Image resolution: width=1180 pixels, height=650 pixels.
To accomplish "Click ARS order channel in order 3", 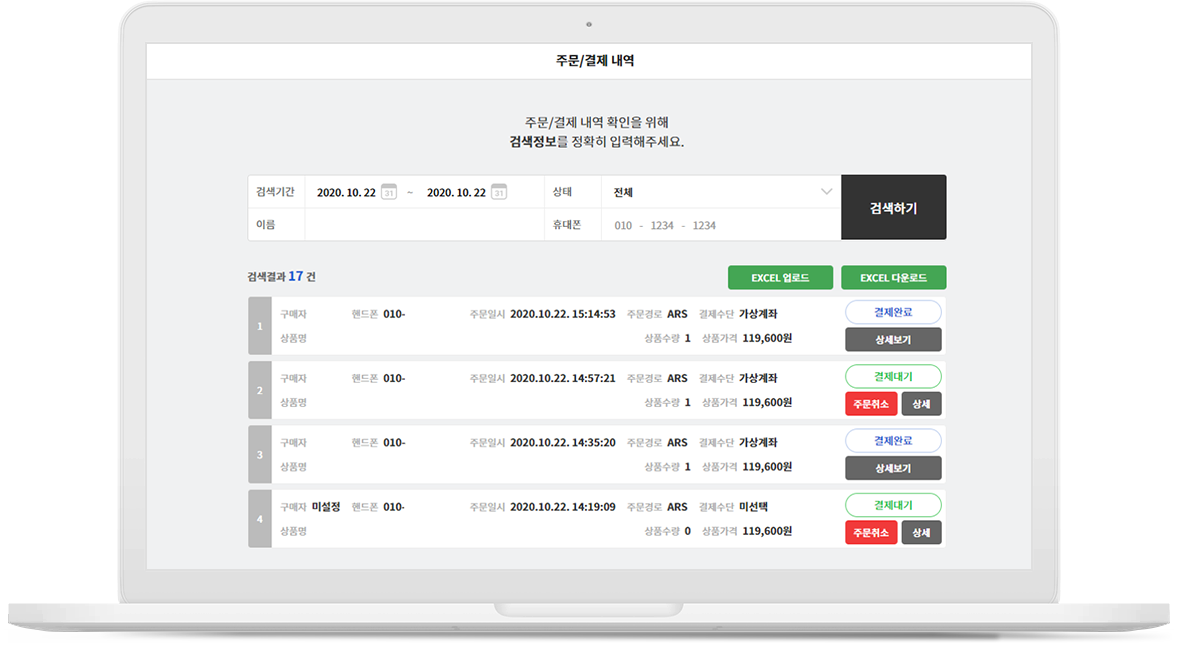I will pos(677,442).
